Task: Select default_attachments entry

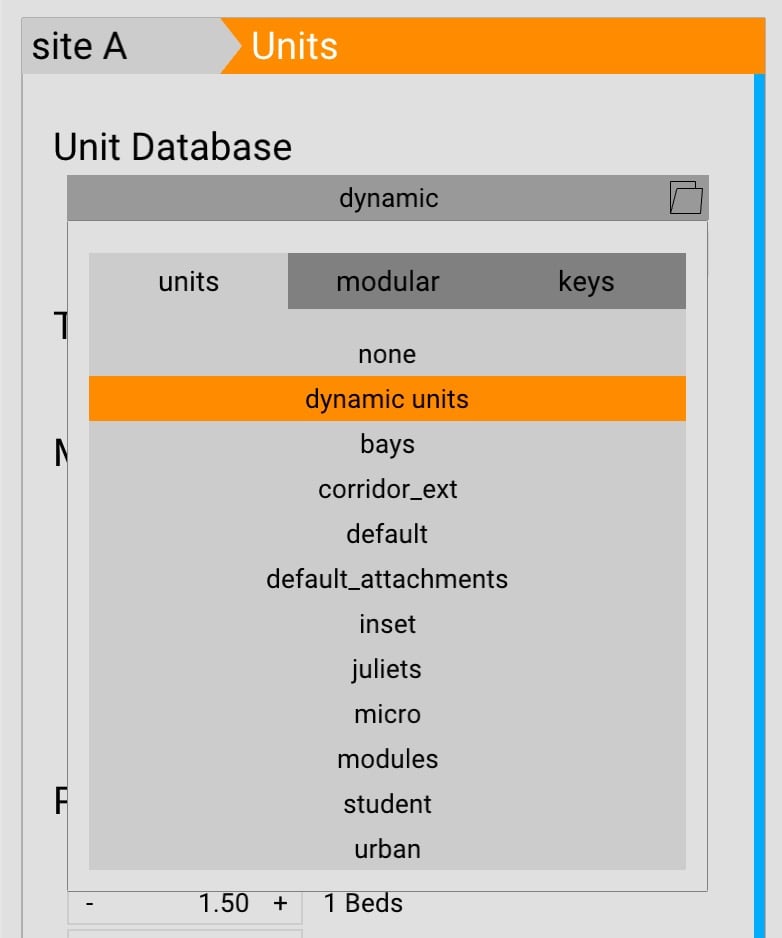Action: pyautogui.click(x=387, y=579)
